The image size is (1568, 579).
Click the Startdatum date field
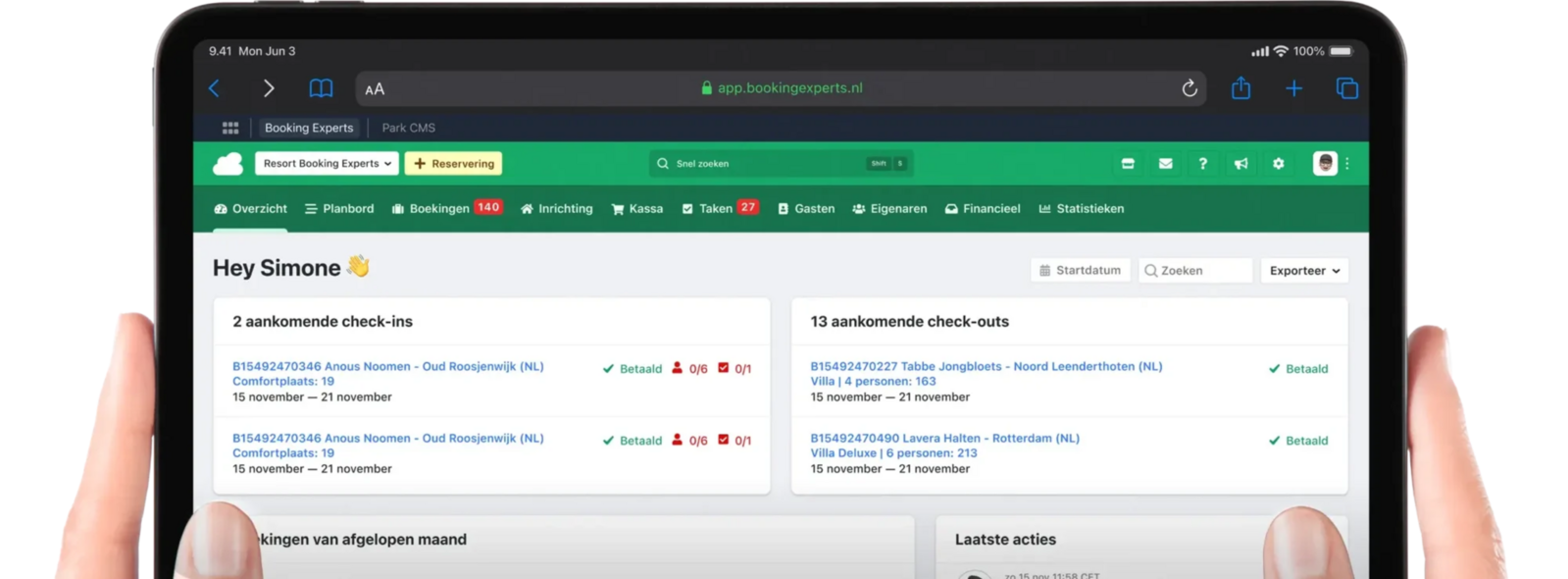click(1080, 271)
